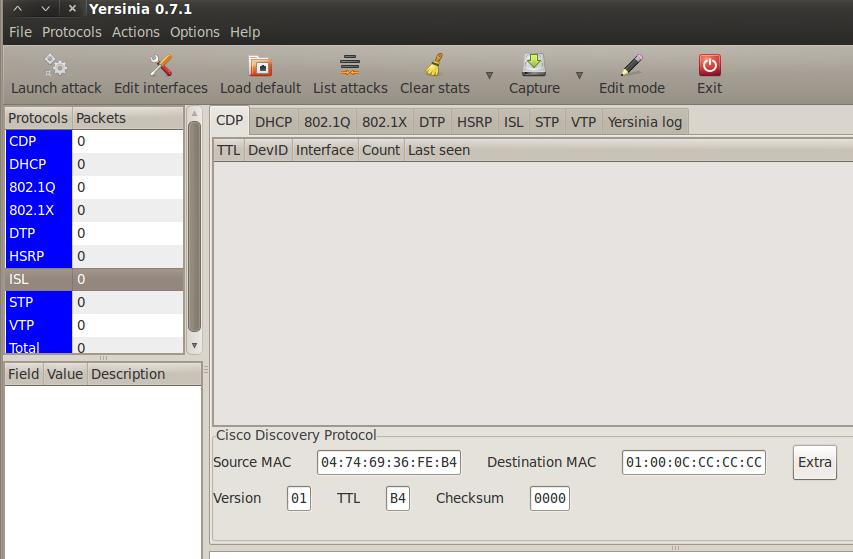
Task: Click the Checksum field showing 0000
Action: point(549,498)
